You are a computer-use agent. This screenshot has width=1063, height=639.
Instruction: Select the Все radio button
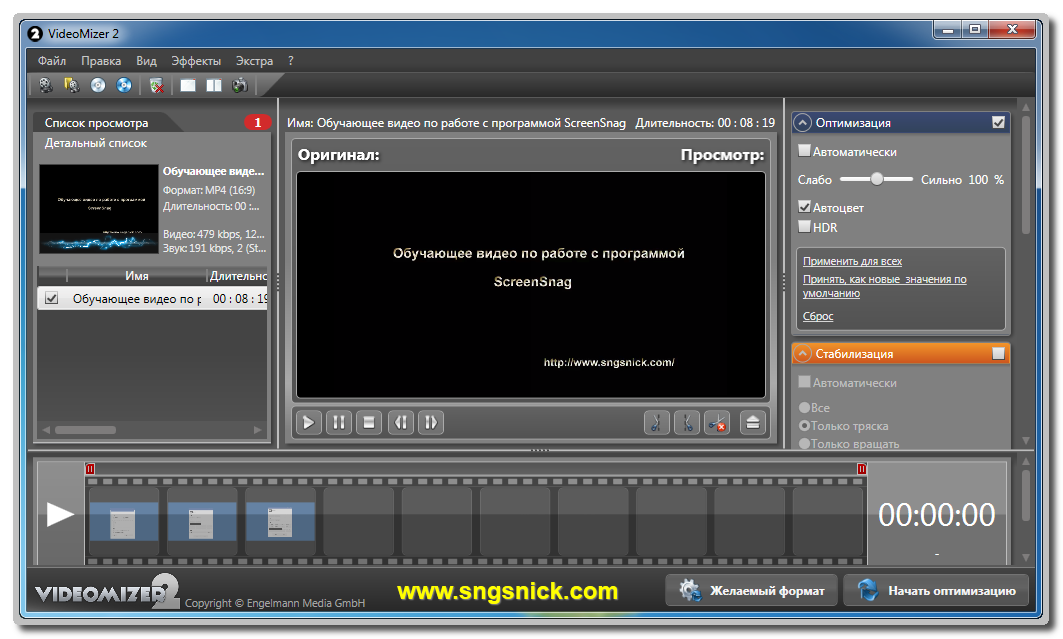pos(804,407)
